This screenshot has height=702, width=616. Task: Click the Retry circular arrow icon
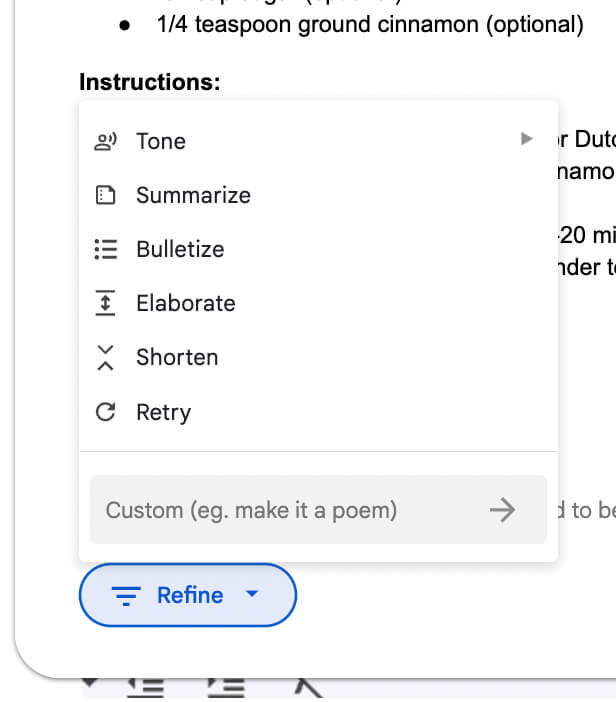pos(105,412)
